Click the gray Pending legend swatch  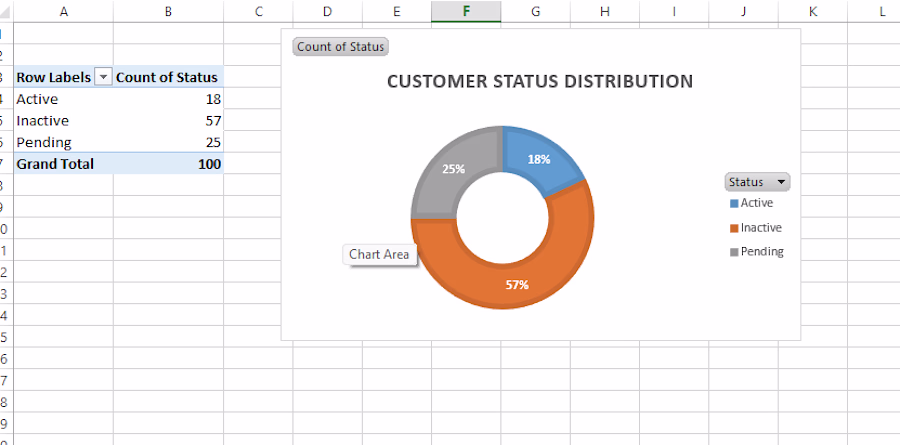point(734,253)
